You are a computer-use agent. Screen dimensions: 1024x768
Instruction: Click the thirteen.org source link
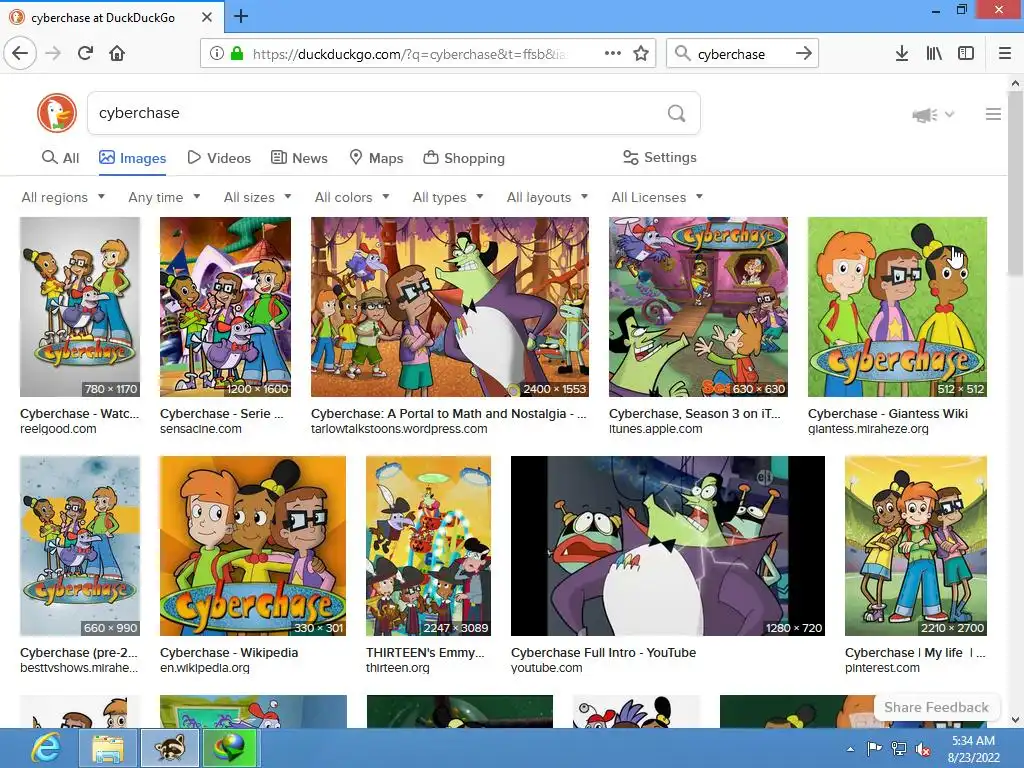[398, 668]
